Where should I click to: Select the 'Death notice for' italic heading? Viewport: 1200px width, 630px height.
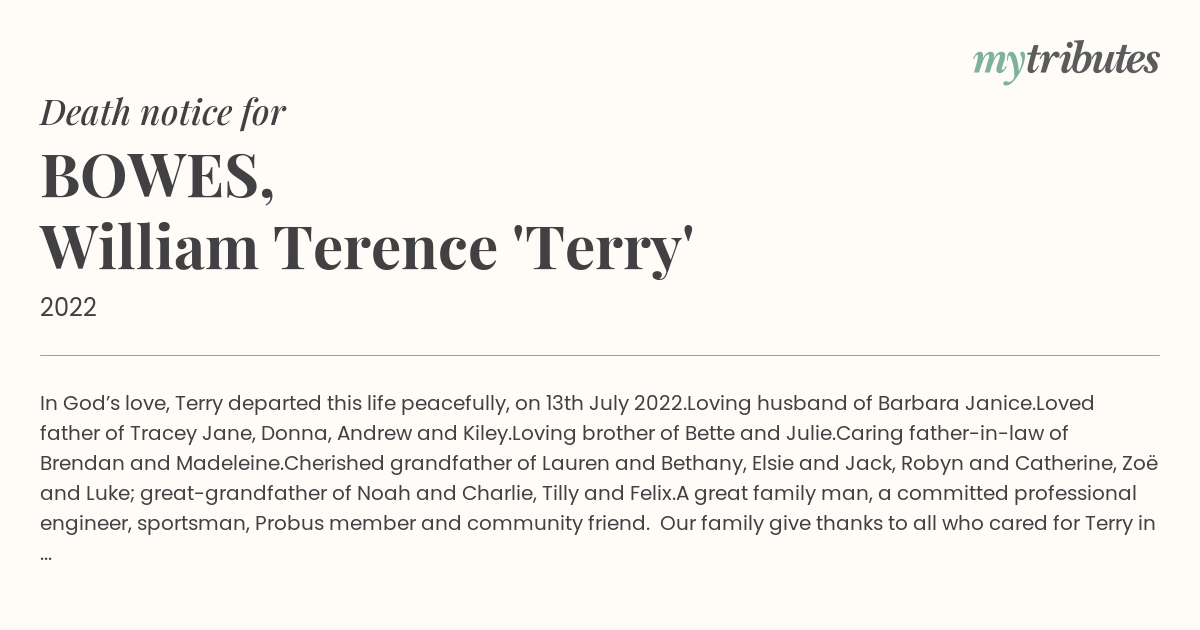(x=163, y=113)
